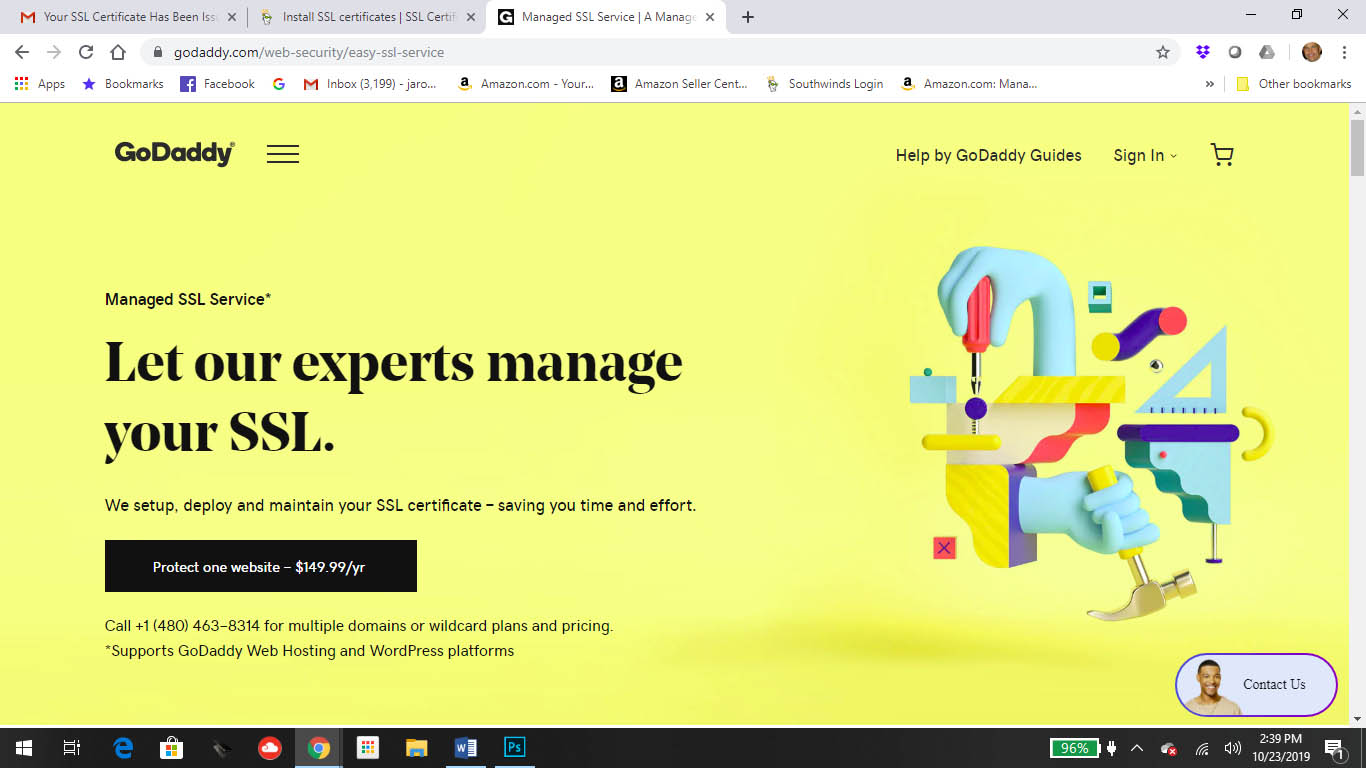Open the volume control in system tray
Viewport: 1366px width, 768px height.
pyautogui.click(x=1232, y=748)
